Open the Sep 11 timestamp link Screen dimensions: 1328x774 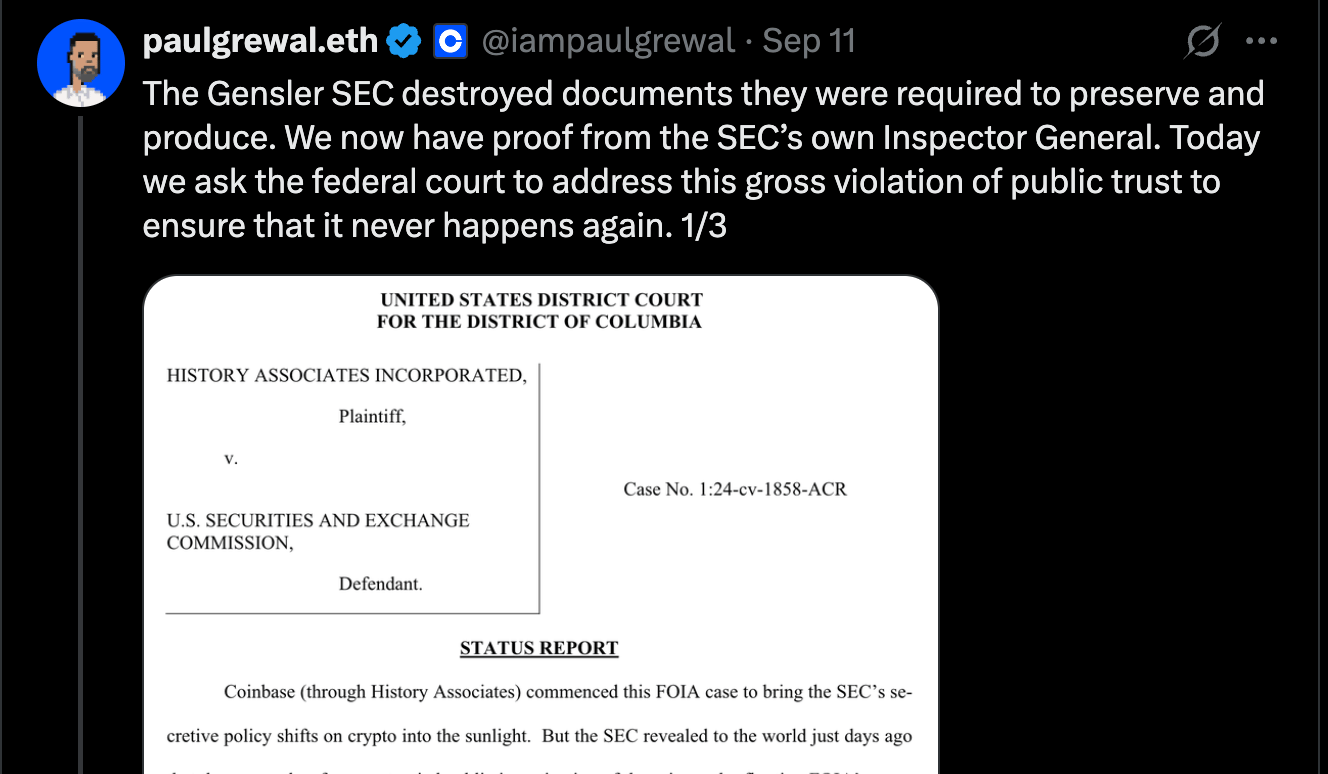point(808,41)
